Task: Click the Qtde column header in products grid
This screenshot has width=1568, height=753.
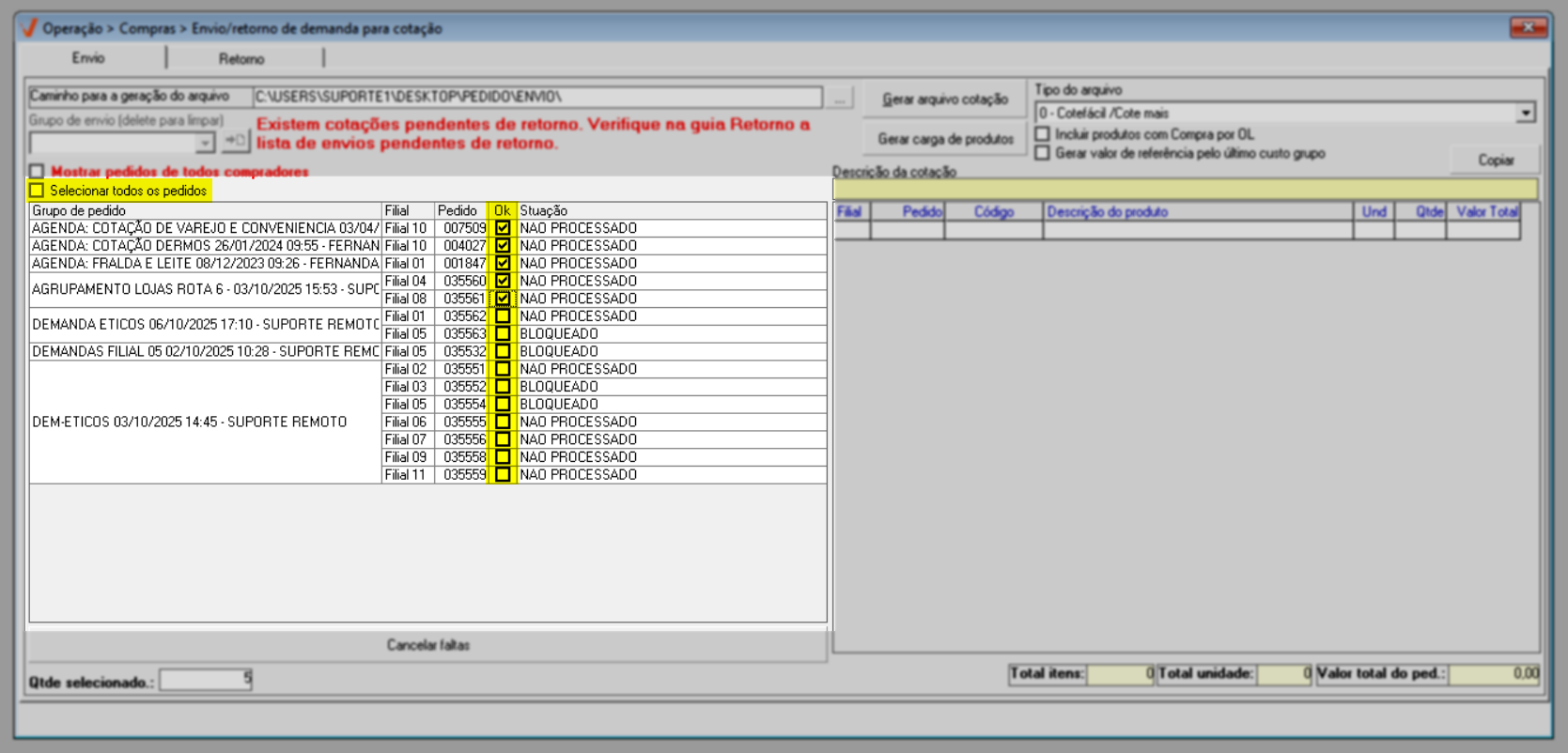Action: pyautogui.click(x=1421, y=212)
